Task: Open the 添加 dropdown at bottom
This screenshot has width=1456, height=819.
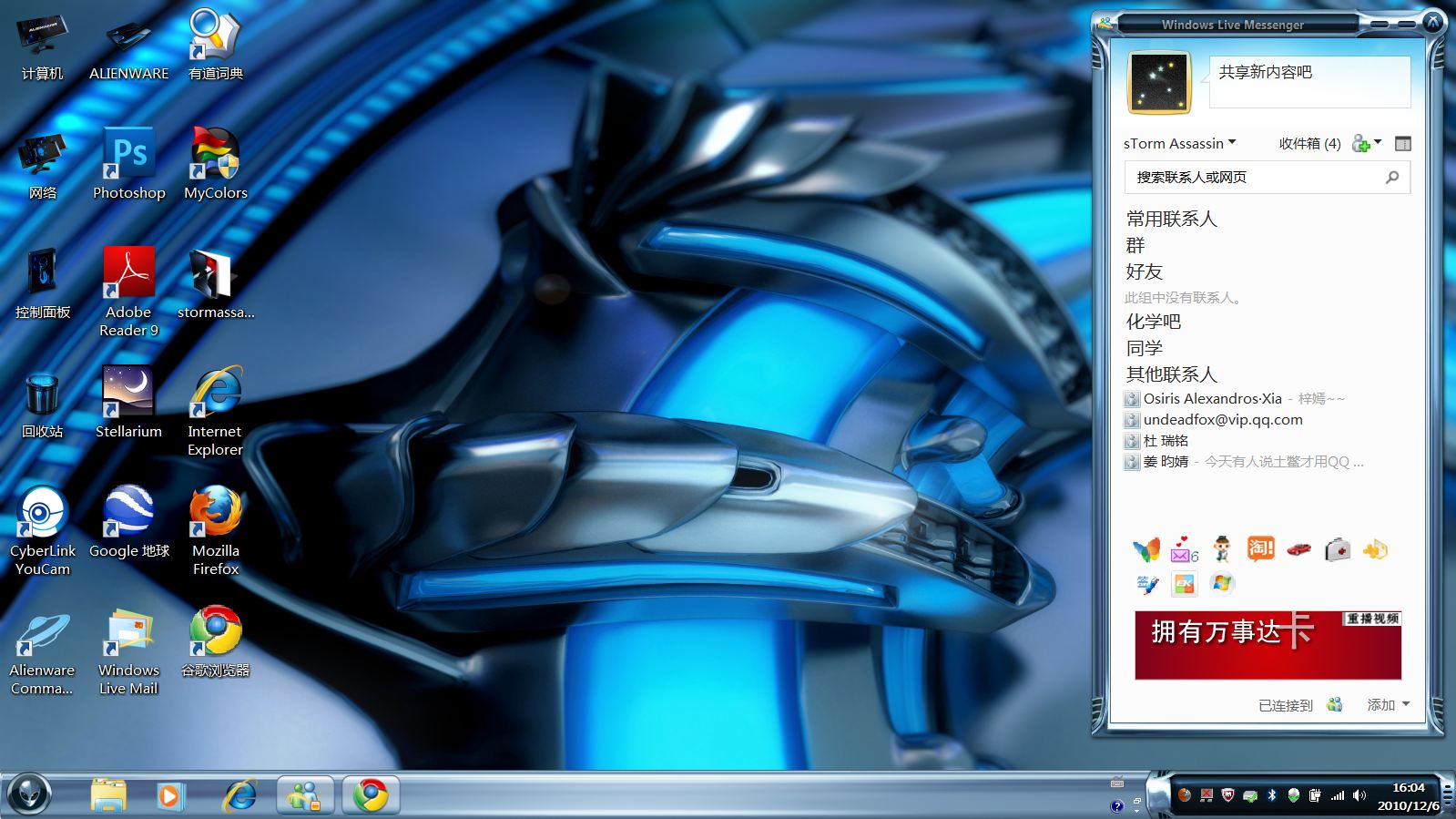Action: 1389,704
